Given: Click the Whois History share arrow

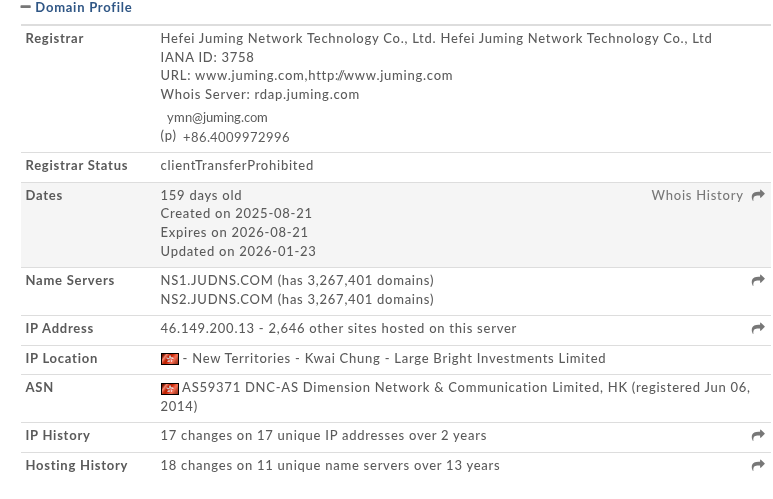Looking at the screenshot, I should click(758, 195).
